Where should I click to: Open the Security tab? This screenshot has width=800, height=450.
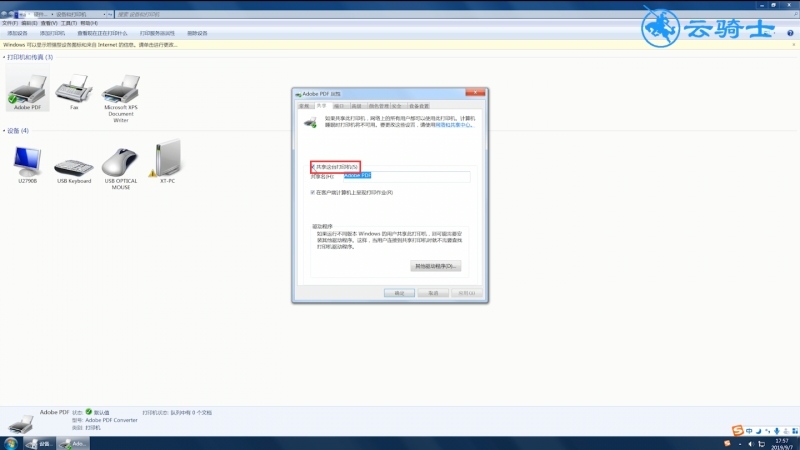point(396,106)
